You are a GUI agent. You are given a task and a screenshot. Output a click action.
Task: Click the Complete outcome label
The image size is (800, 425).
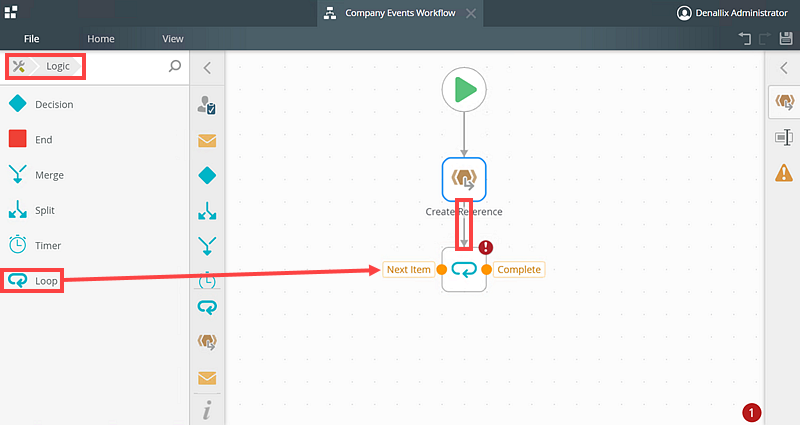(x=519, y=269)
